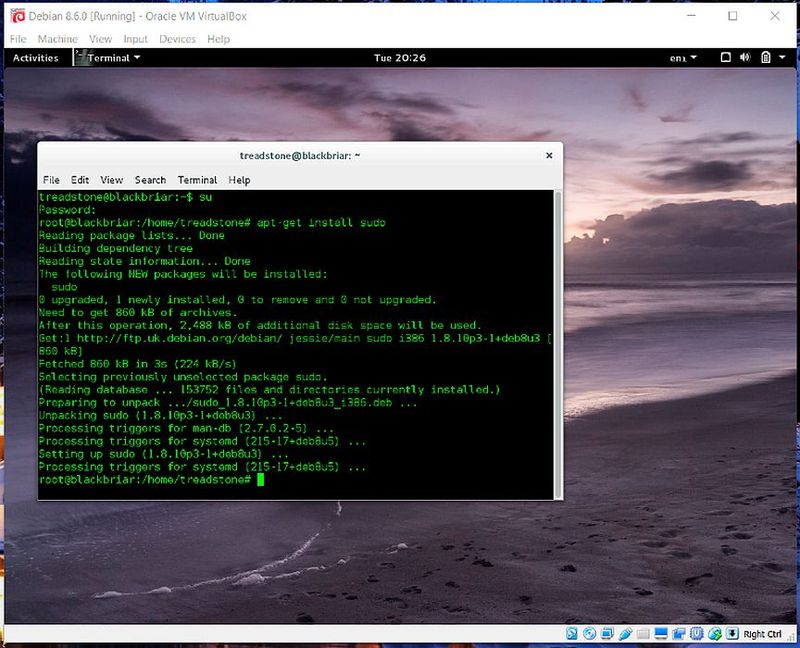Click '(Reading database ... 153752 files' line
The width and height of the screenshot is (800, 648).
(270, 390)
